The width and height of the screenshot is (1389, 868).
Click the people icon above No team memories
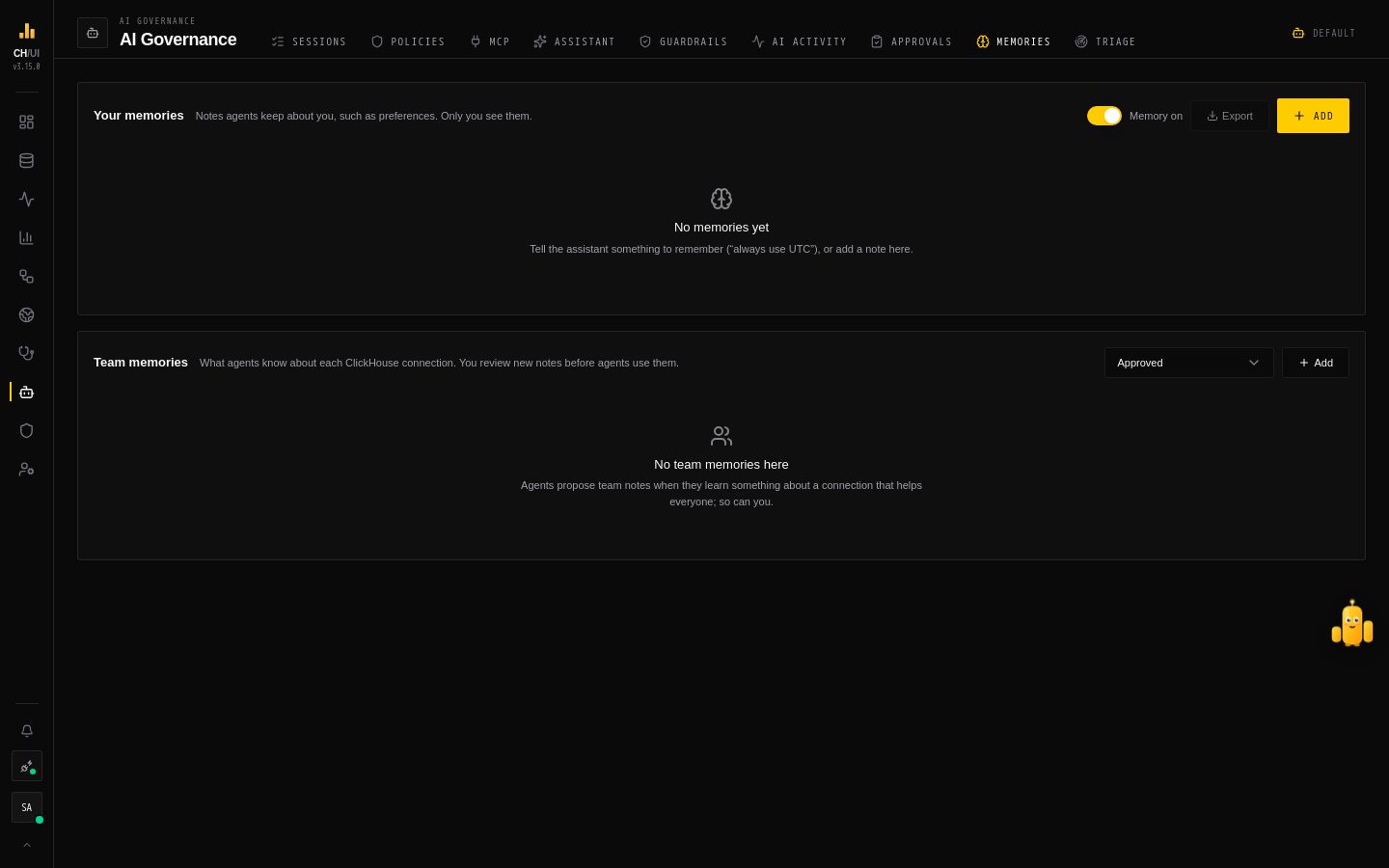(x=722, y=436)
